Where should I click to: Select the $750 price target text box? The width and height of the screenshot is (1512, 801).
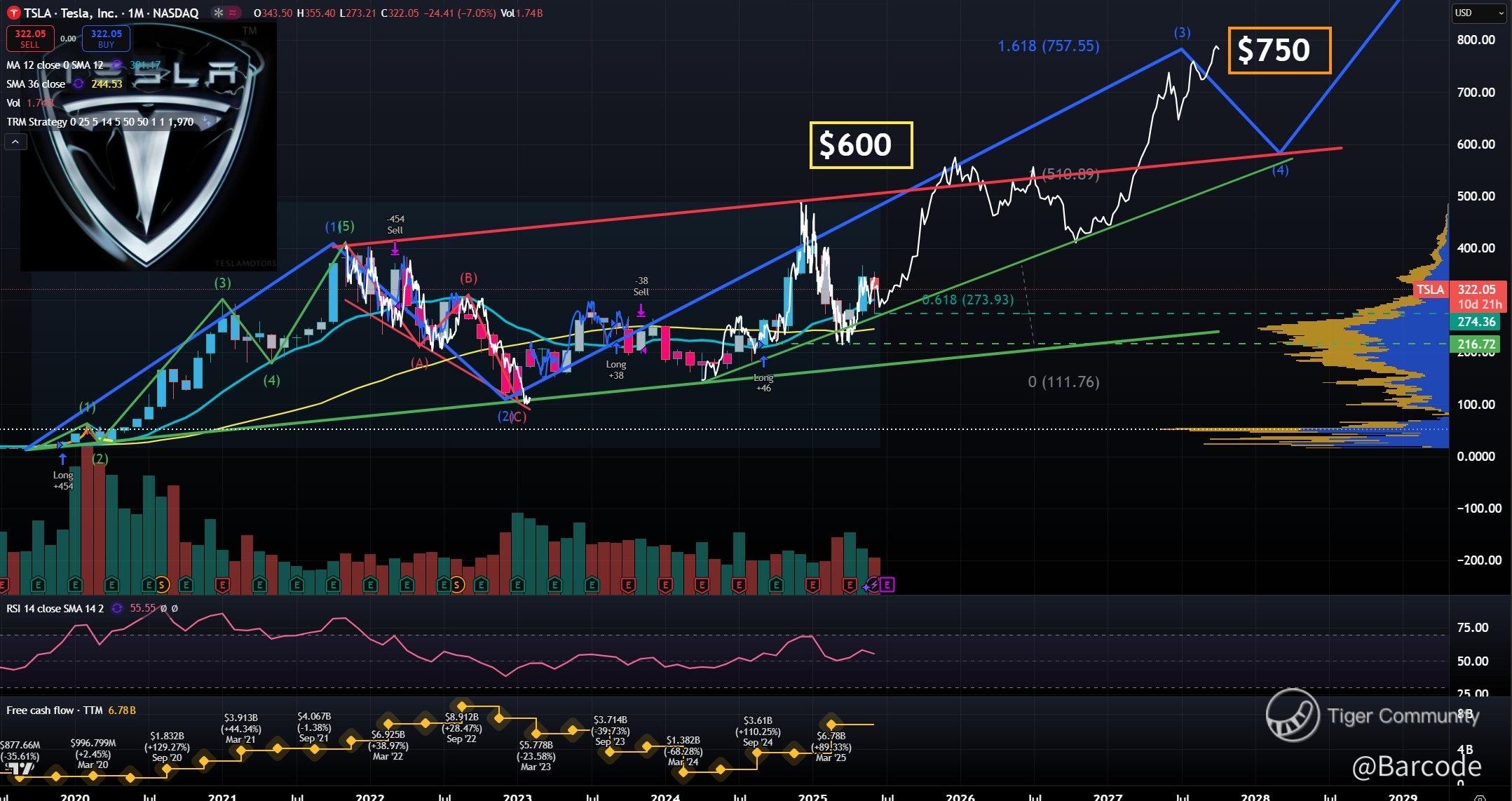pyautogui.click(x=1279, y=51)
